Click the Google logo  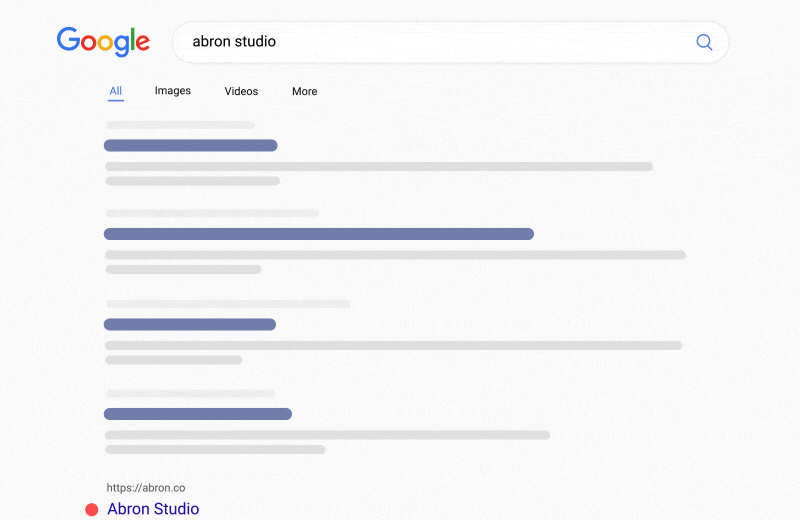103,42
